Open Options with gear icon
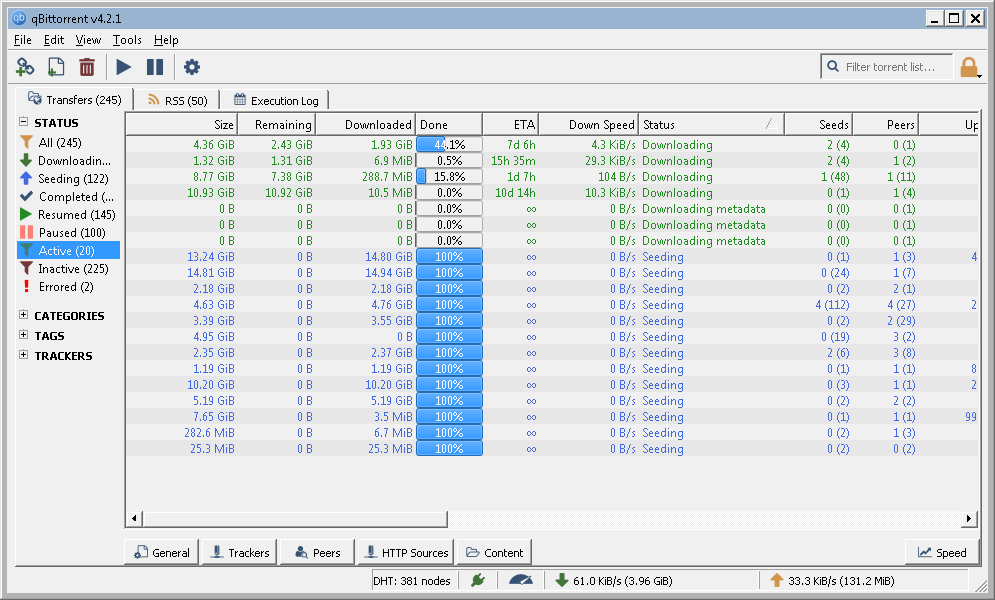995x600 pixels. click(192, 67)
